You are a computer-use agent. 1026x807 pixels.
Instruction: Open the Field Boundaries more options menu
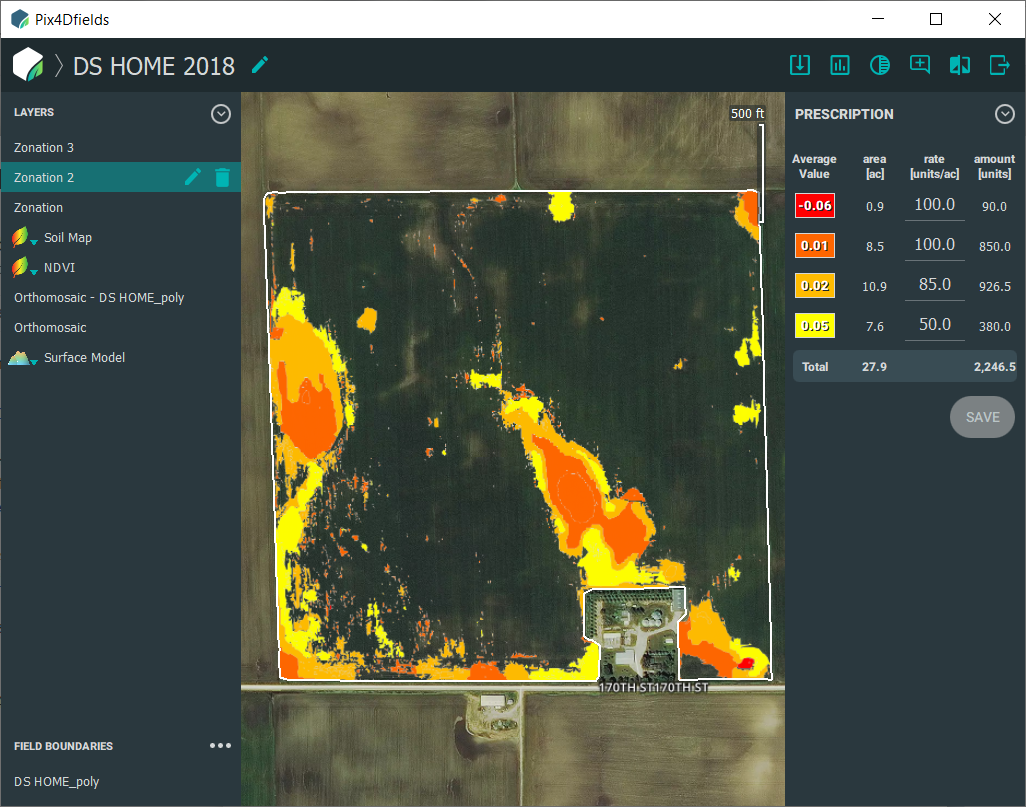tap(220, 745)
